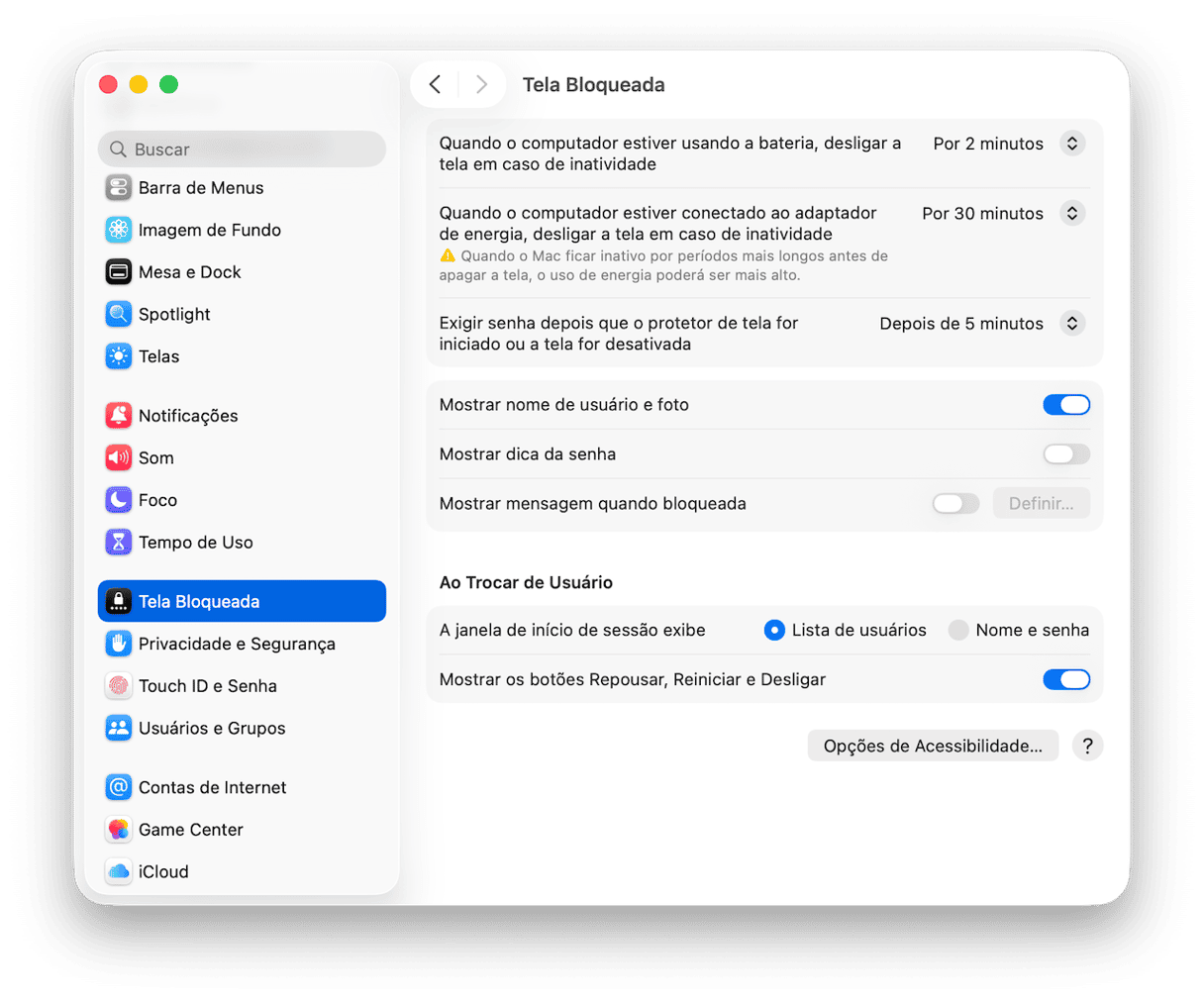Image resolution: width=1204 pixels, height=1003 pixels.
Task: Click the Barra de Menus sidebar icon
Action: (119, 187)
